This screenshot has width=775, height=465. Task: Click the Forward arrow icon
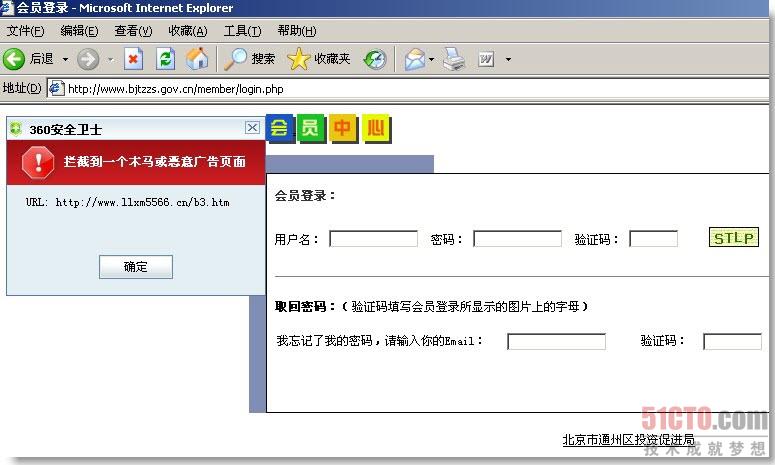(88, 59)
